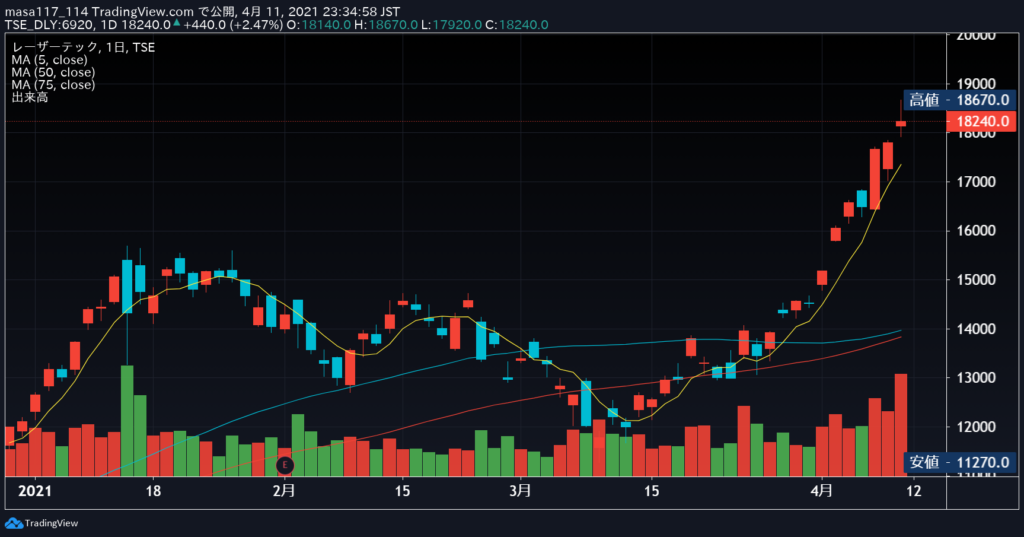This screenshot has height=537, width=1024.
Task: Click the 12000 price axis label
Action: [976, 427]
